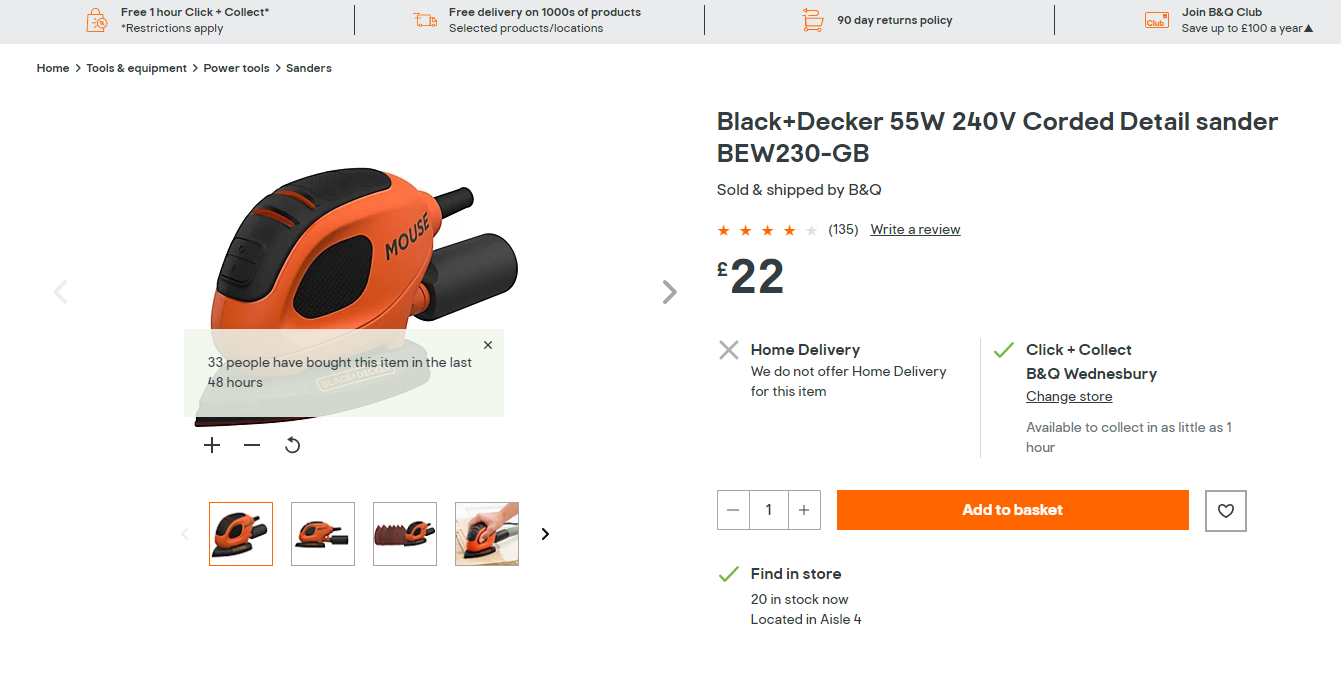Dismiss the recent purchases notification
The width and height of the screenshot is (1341, 677).
point(488,345)
